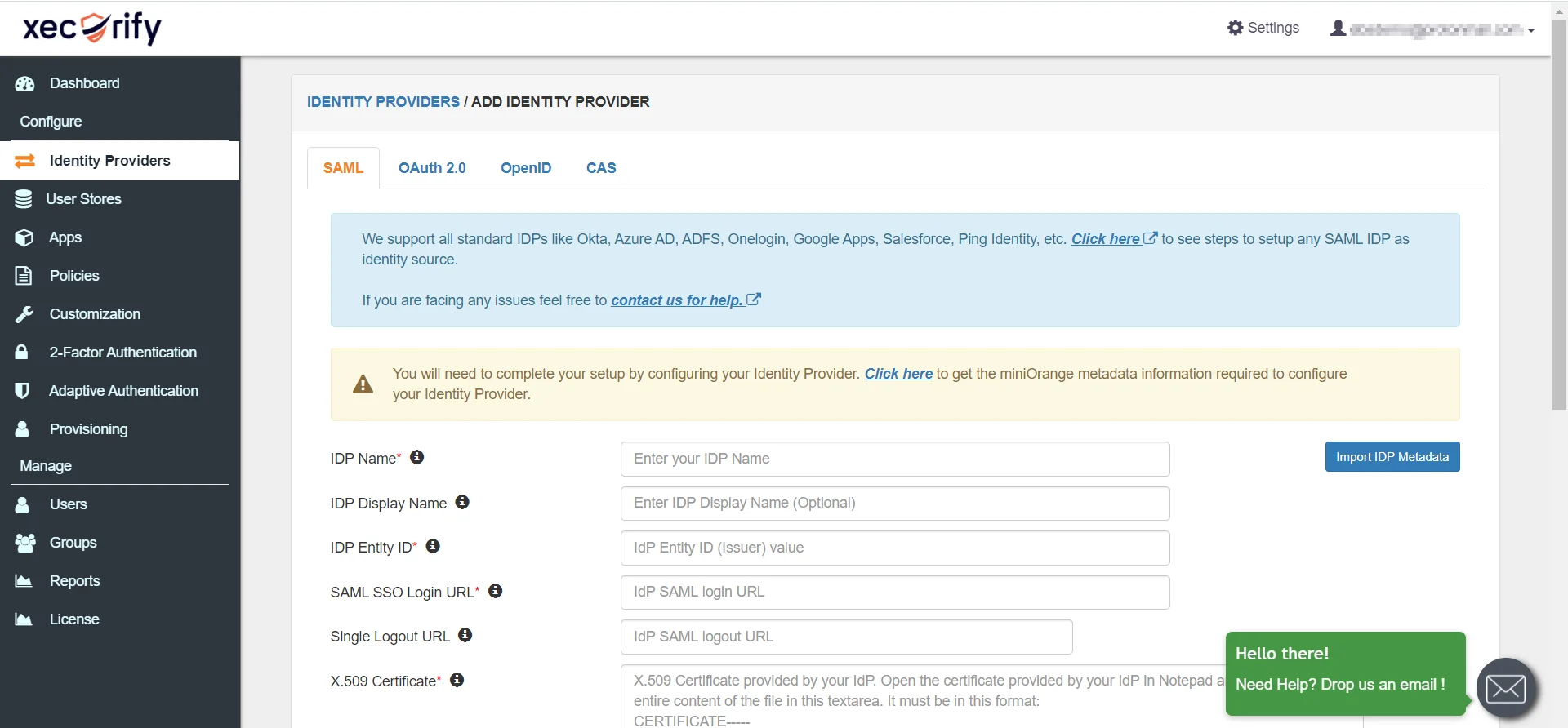Click the Identity Providers breadcrumb link

(383, 102)
